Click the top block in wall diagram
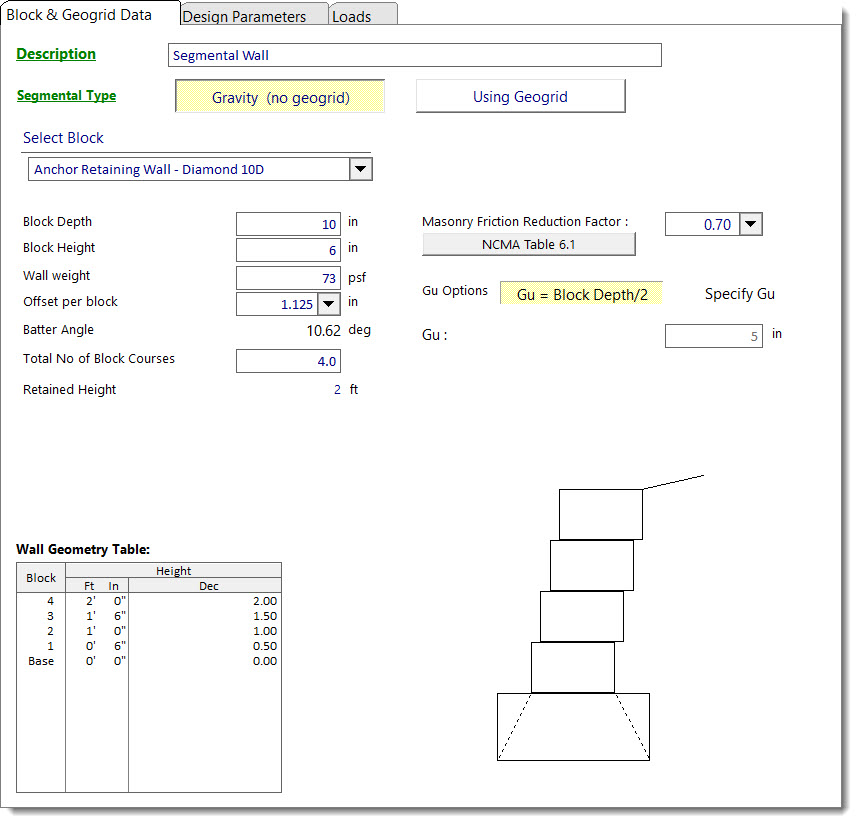Viewport: 857px width, 823px height. 600,514
